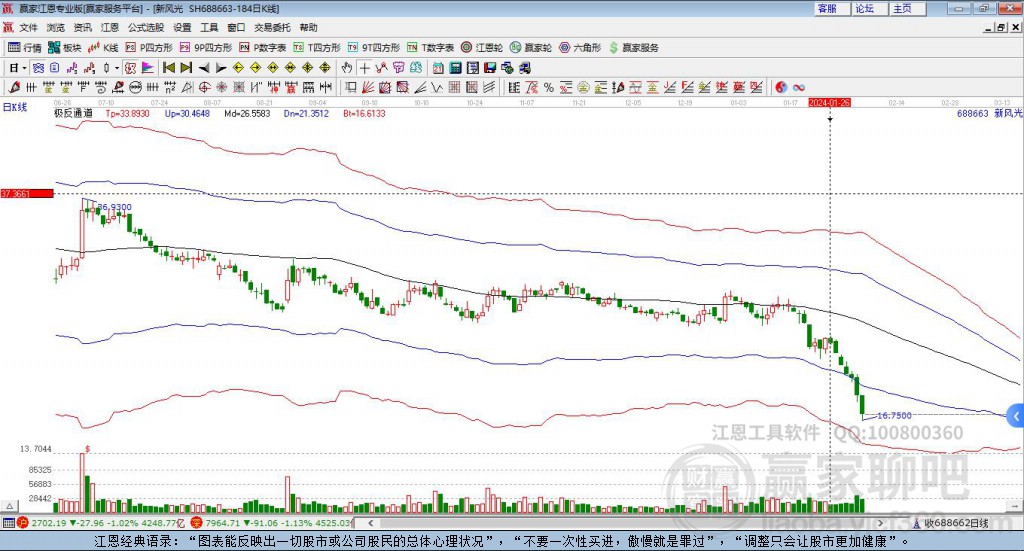Open the 帮助 menu
The image size is (1024, 551).
[308, 27]
